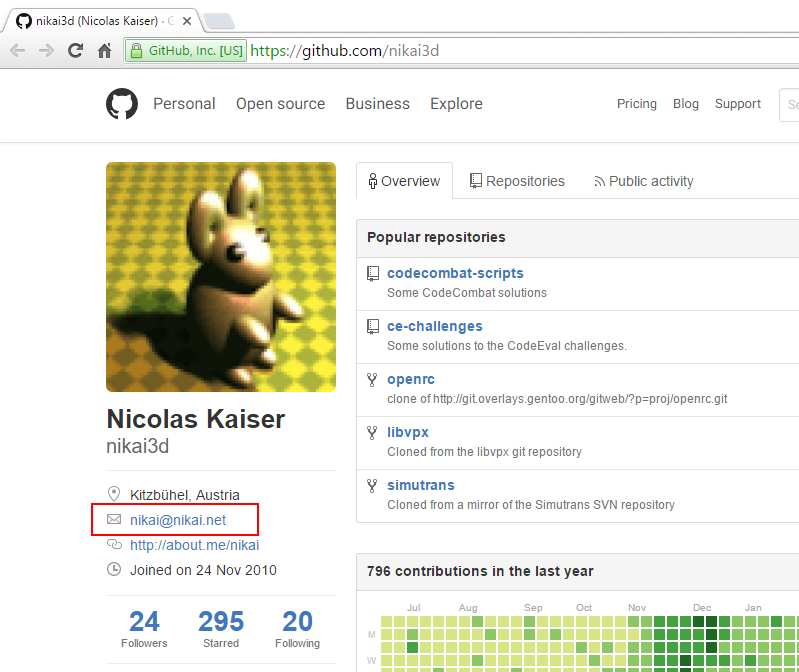Switch to the Repositories tab
This screenshot has height=672, width=799.
(517, 181)
